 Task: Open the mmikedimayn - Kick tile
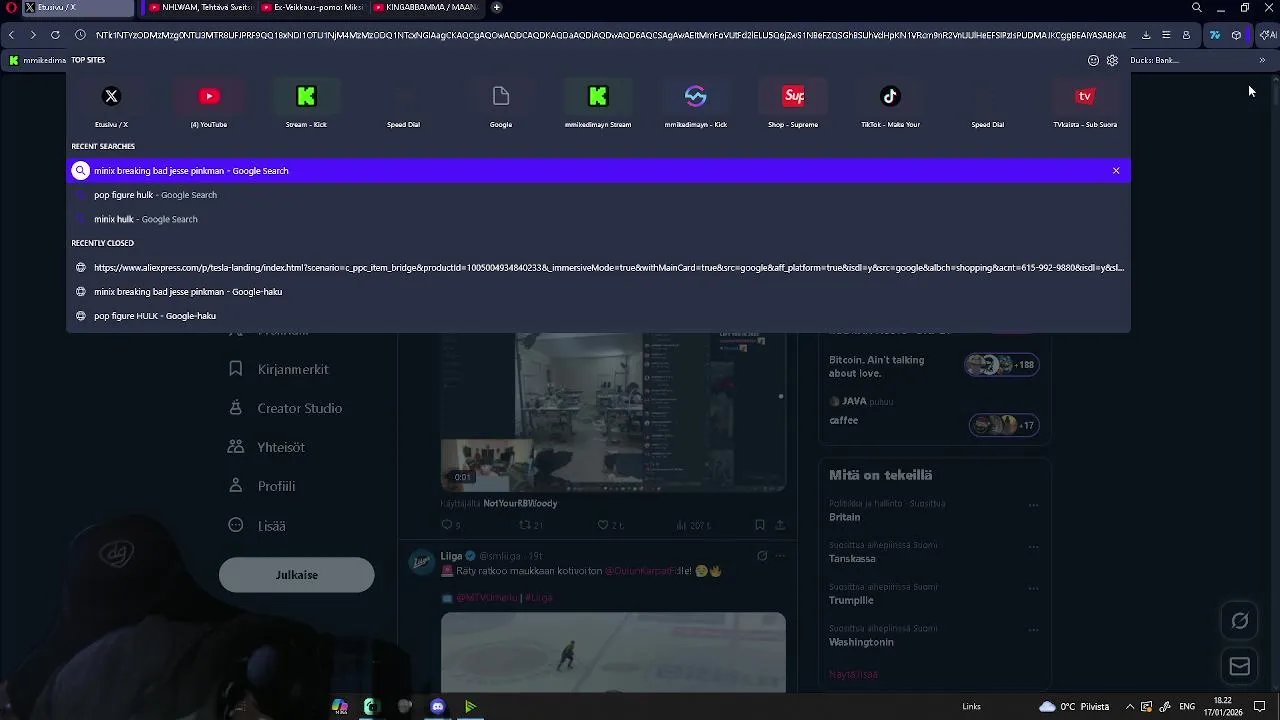click(x=696, y=104)
